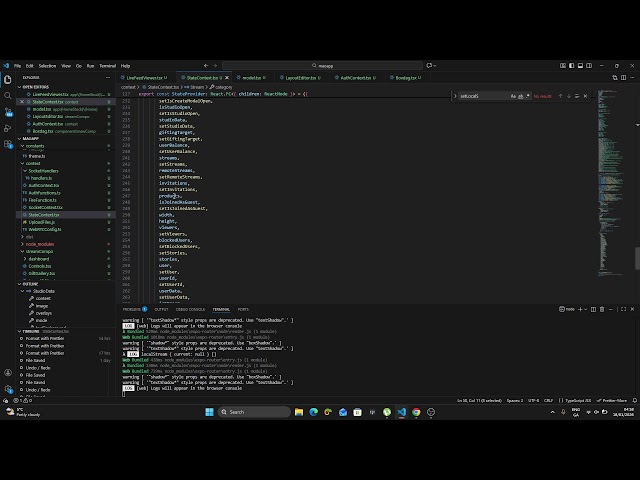Switch to the Output panel tab
The width and height of the screenshot is (640, 480).
point(161,309)
